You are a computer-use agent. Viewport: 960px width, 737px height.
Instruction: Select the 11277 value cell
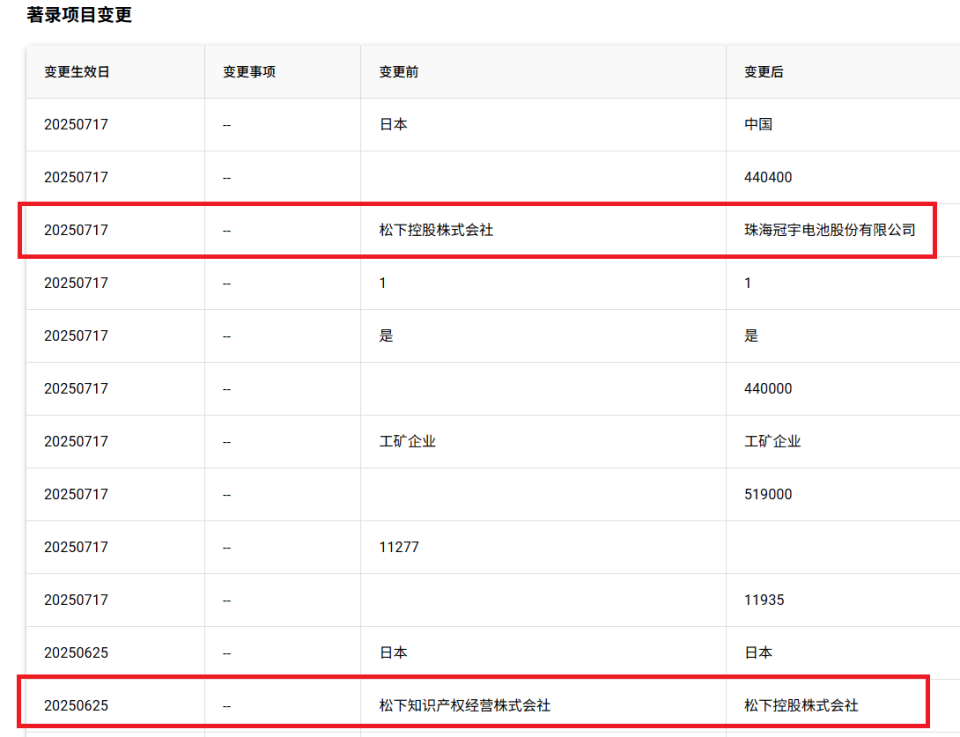click(399, 547)
